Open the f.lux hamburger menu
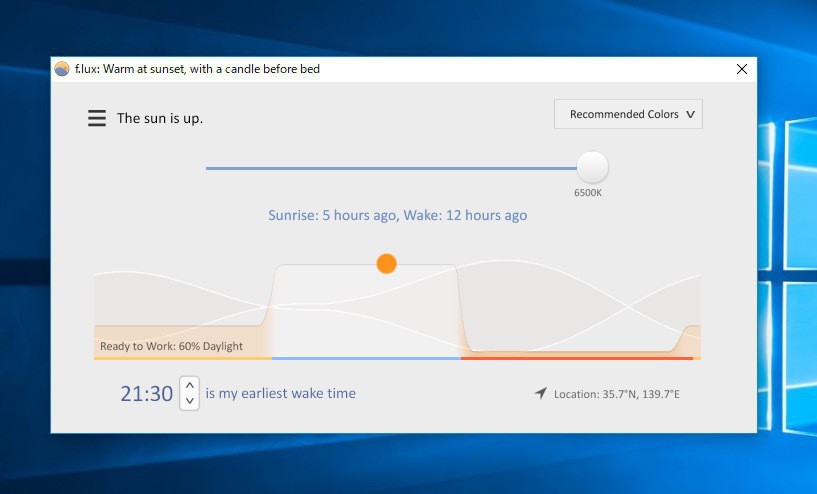The image size is (817, 494). coord(97,118)
